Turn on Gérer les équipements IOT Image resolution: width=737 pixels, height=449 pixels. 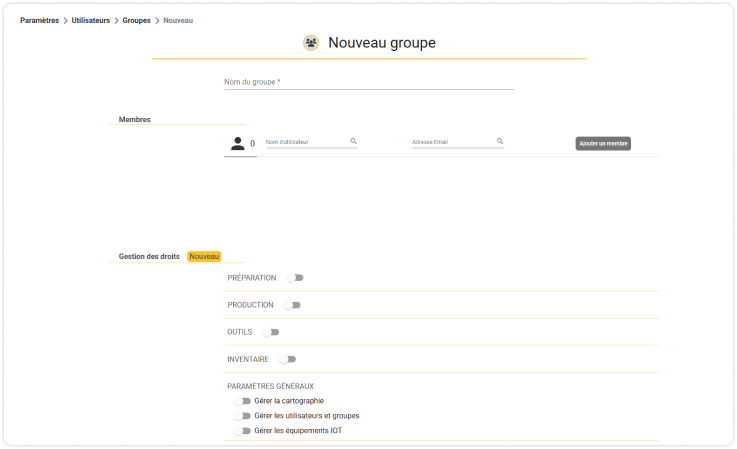243,431
